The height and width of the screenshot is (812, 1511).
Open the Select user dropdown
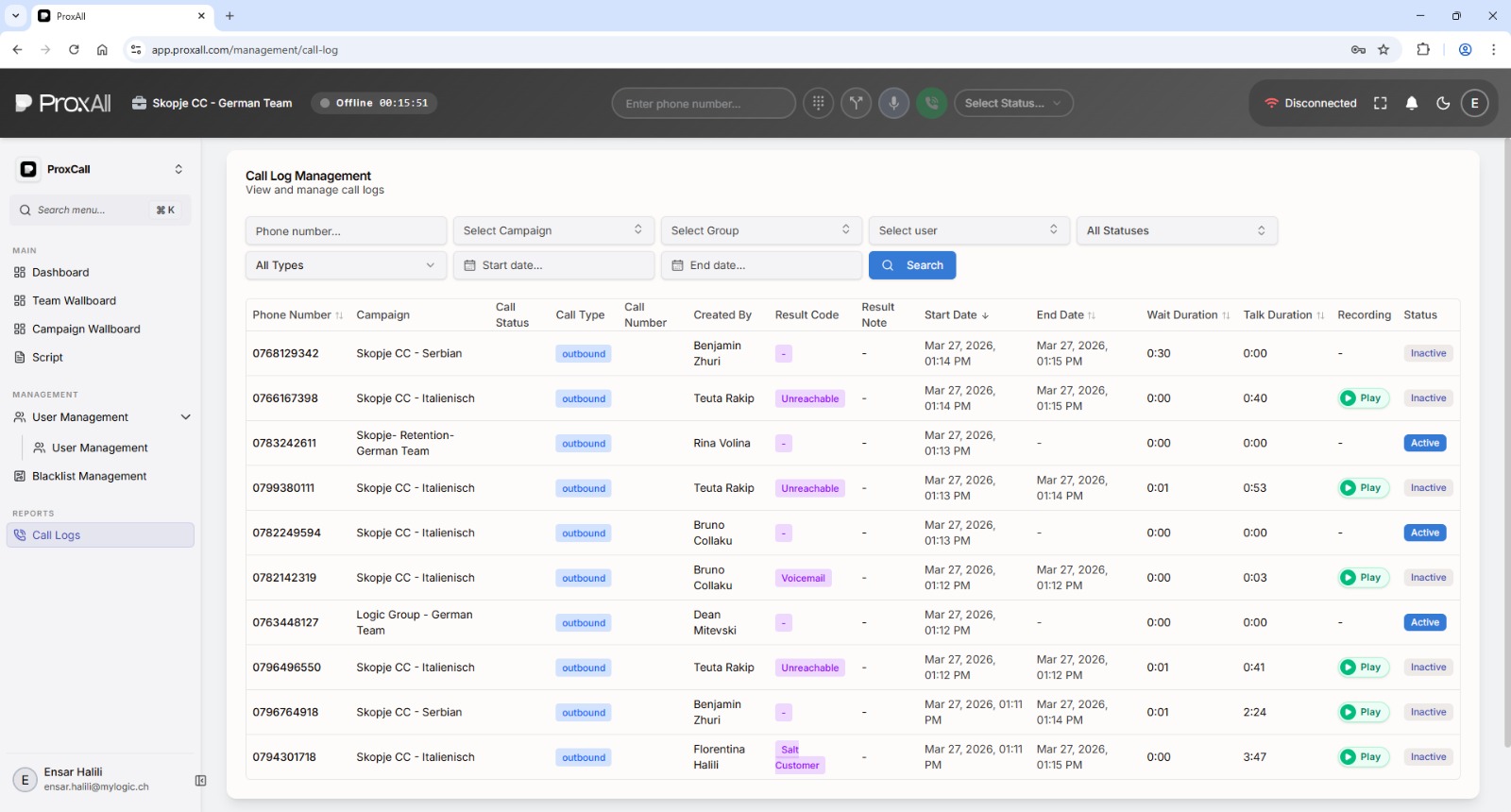tap(969, 230)
